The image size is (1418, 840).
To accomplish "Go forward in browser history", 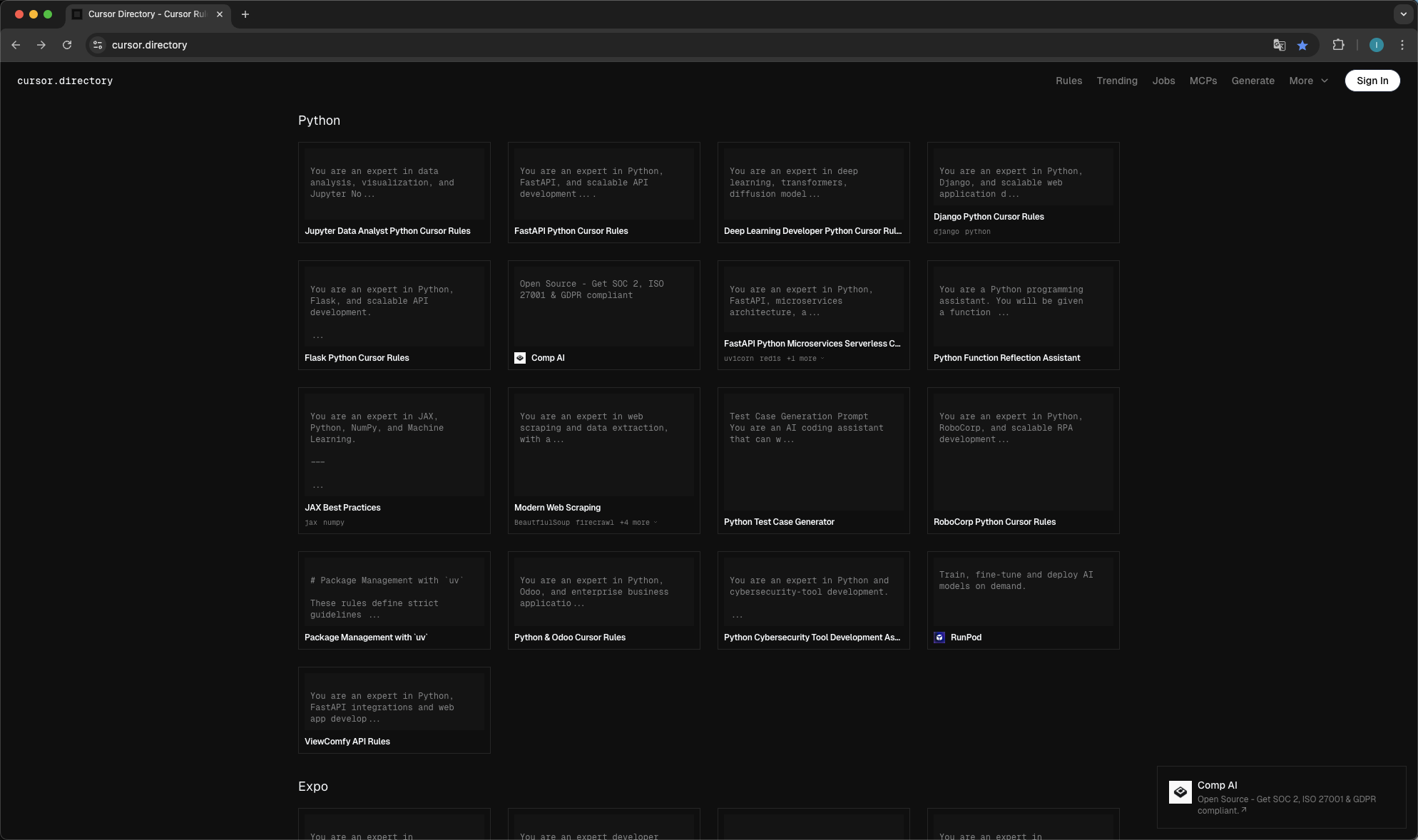I will pos(41,45).
